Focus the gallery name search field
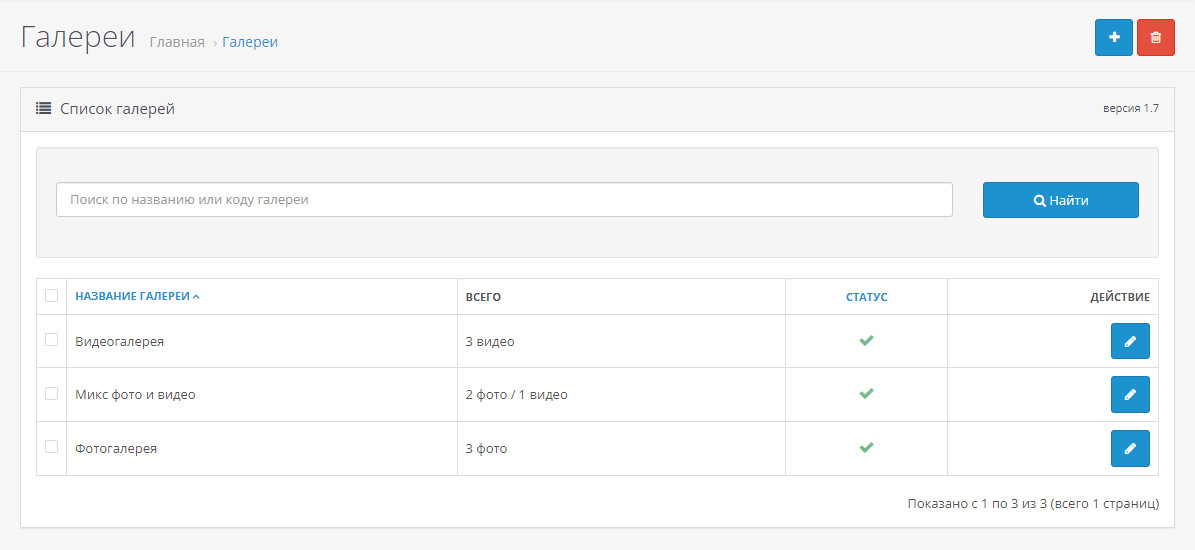Screen dimensions: 1195x550 click(504, 200)
